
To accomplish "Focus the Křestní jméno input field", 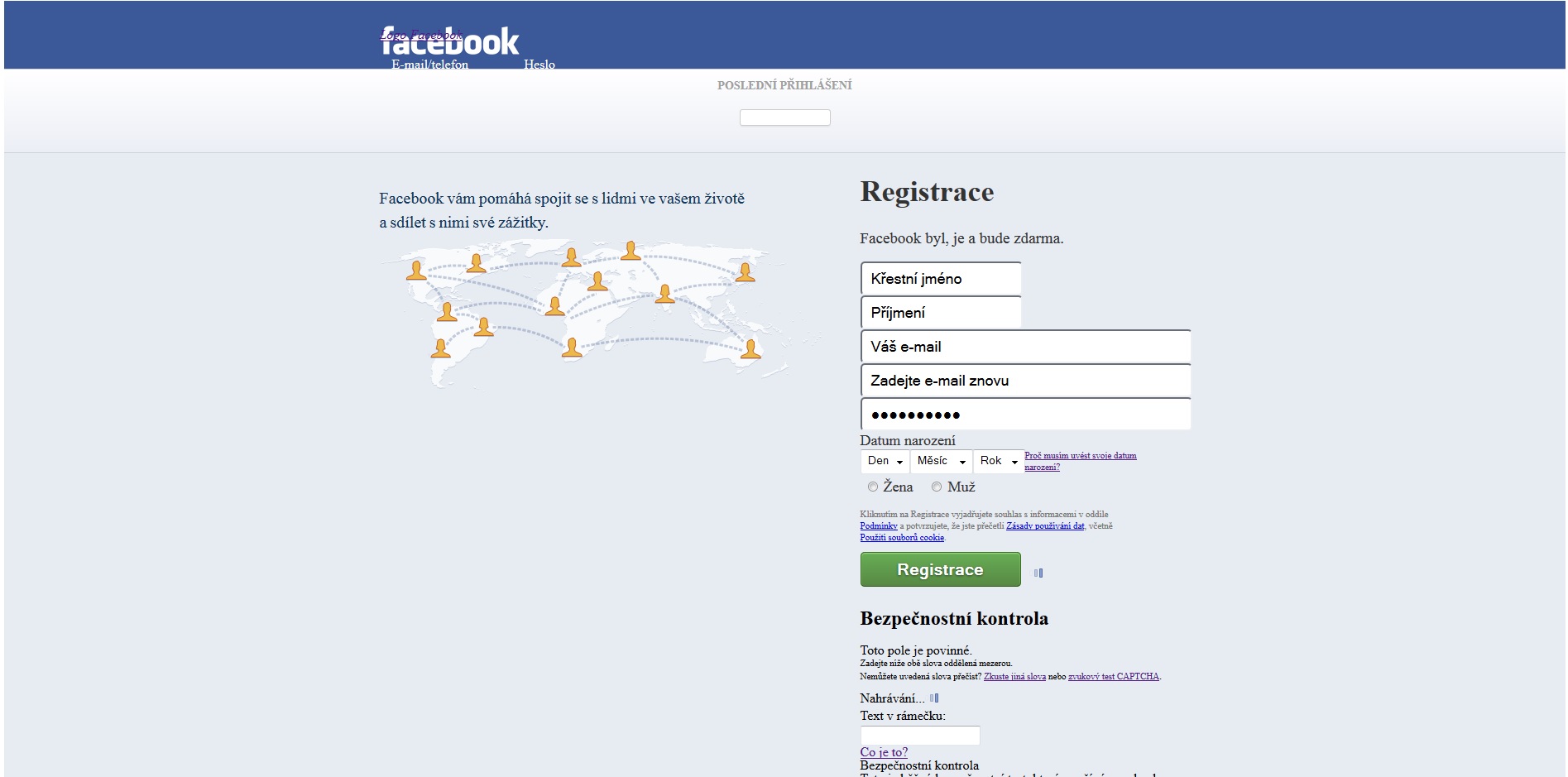I will click(941, 279).
